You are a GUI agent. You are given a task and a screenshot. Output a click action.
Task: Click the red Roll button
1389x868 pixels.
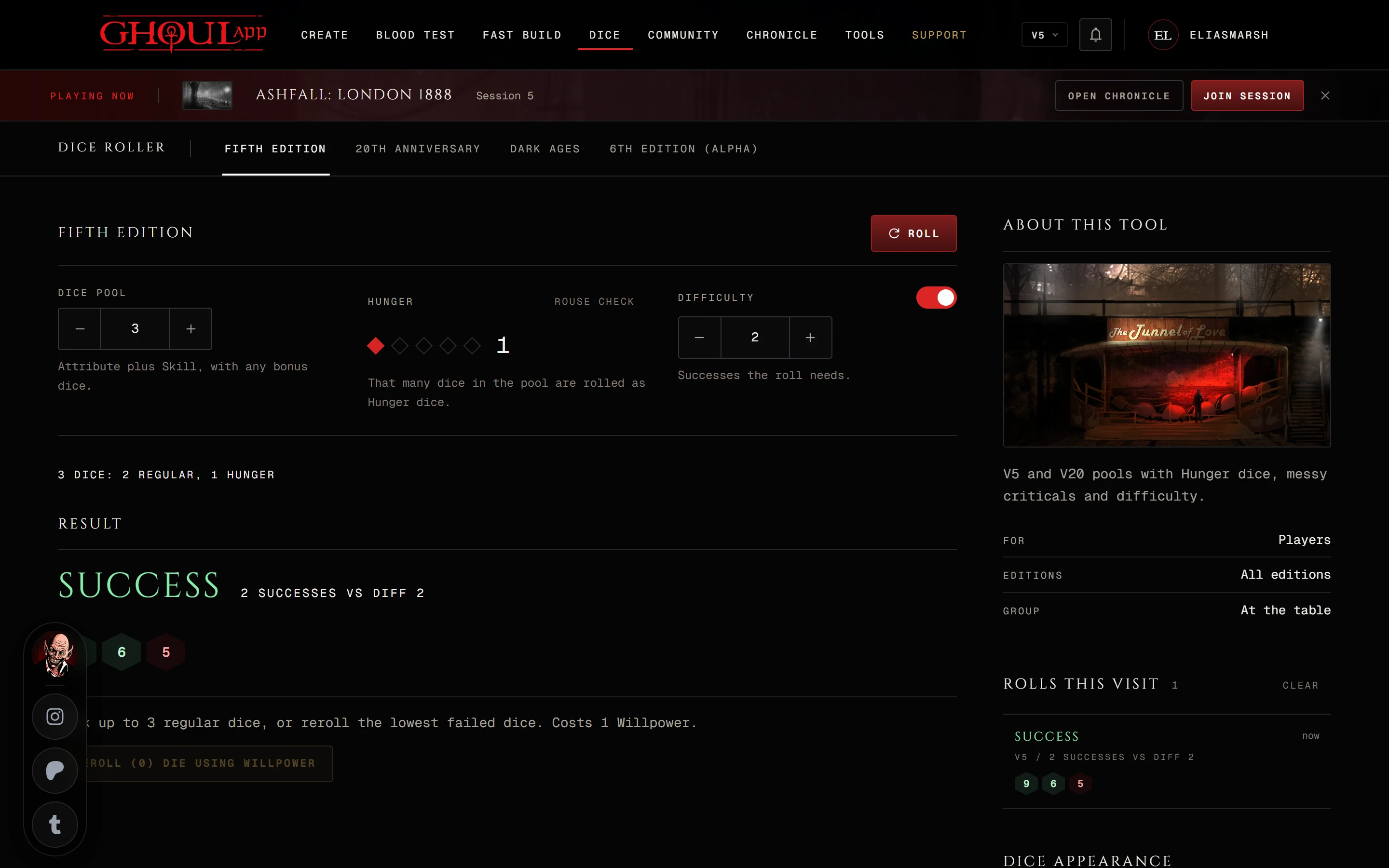pos(914,234)
